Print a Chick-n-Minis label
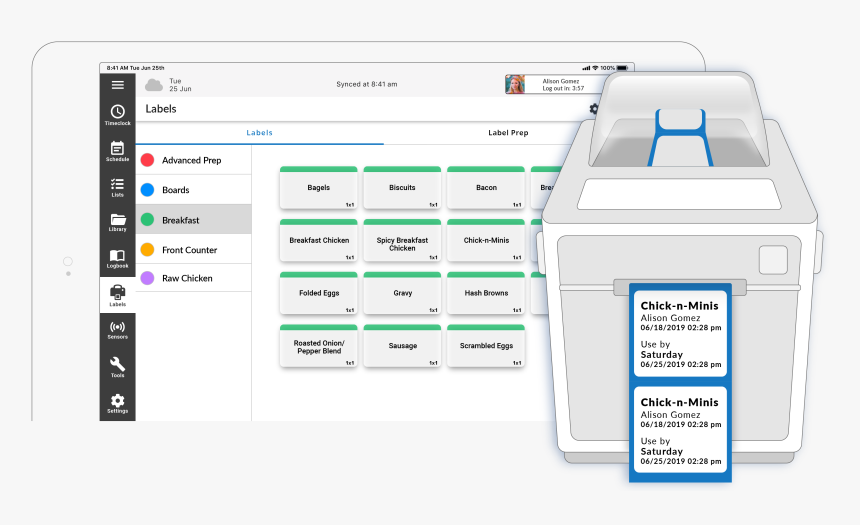Screen dimensions: 860x525 (486, 240)
